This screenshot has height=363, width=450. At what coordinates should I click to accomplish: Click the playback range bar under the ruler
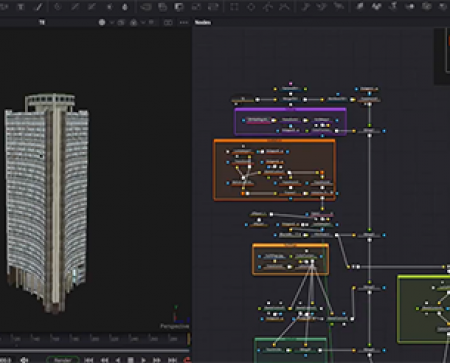tap(95, 351)
